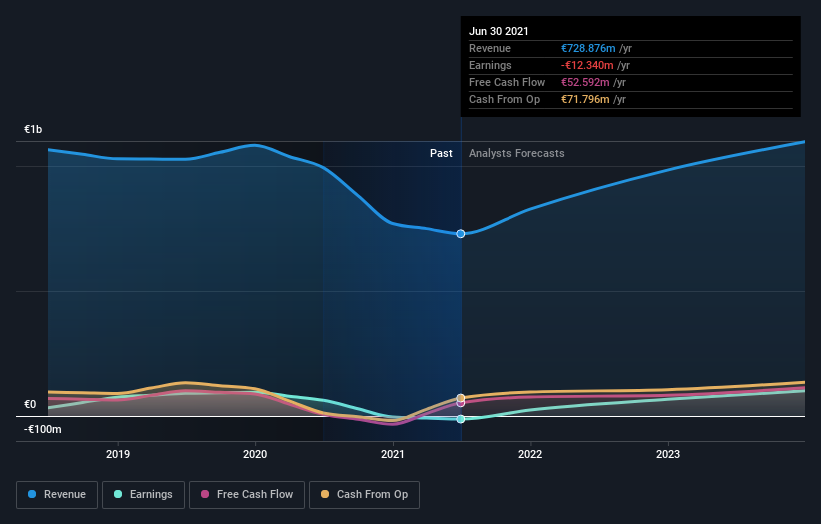Click the 'Analysts Forecasts' label

click(x=517, y=153)
